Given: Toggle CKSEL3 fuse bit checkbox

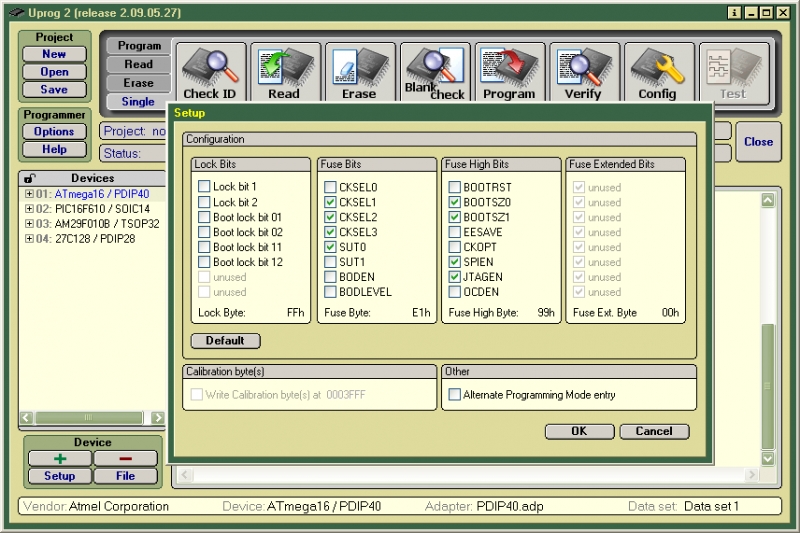Looking at the screenshot, I should point(330,232).
